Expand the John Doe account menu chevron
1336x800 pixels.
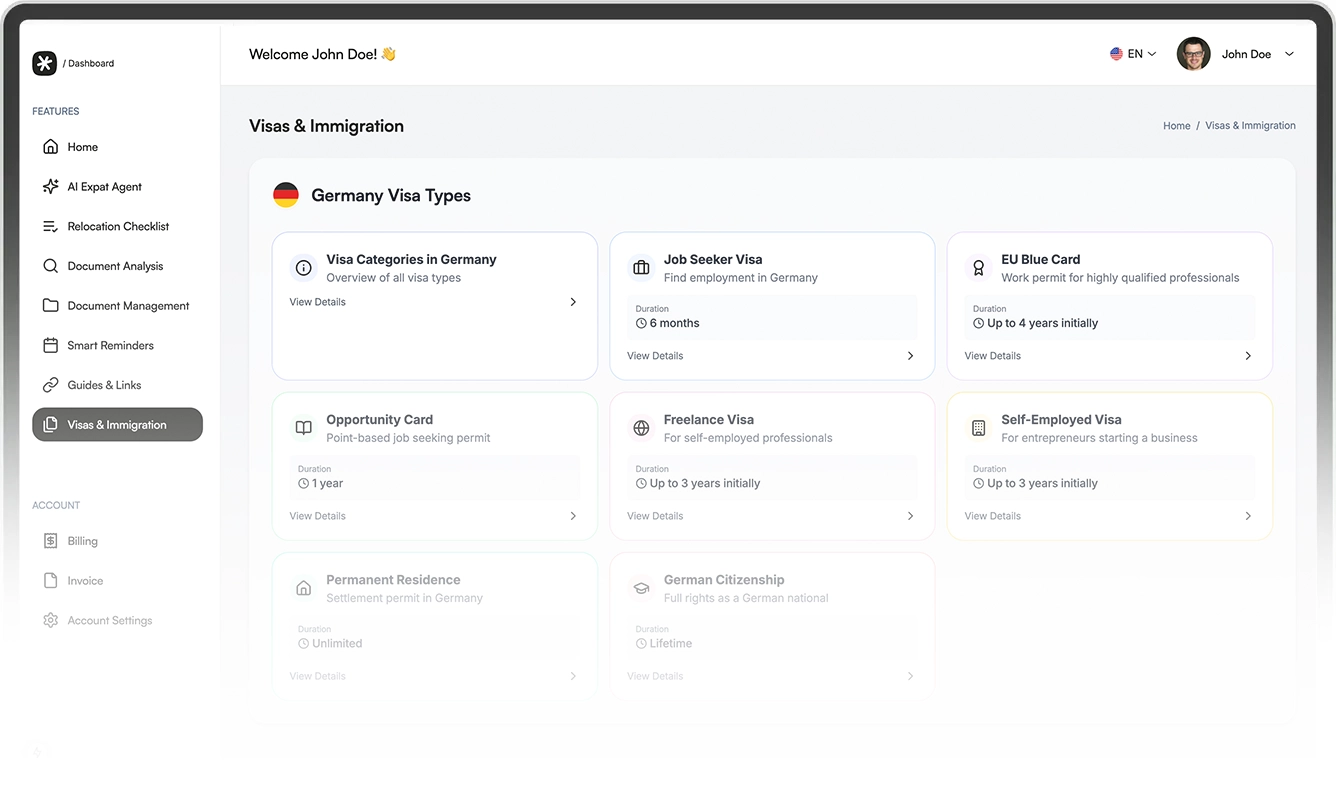pyautogui.click(x=1289, y=54)
